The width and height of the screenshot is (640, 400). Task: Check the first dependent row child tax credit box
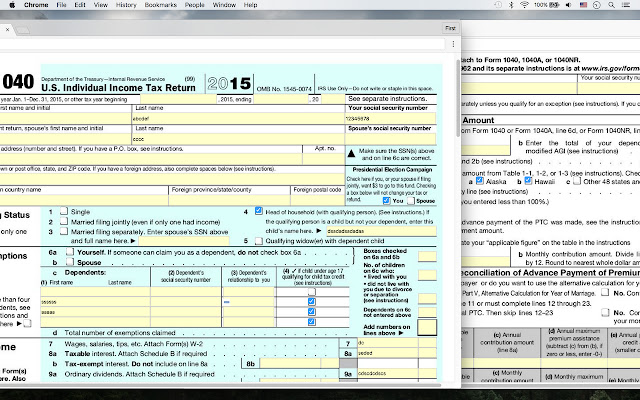(312, 291)
